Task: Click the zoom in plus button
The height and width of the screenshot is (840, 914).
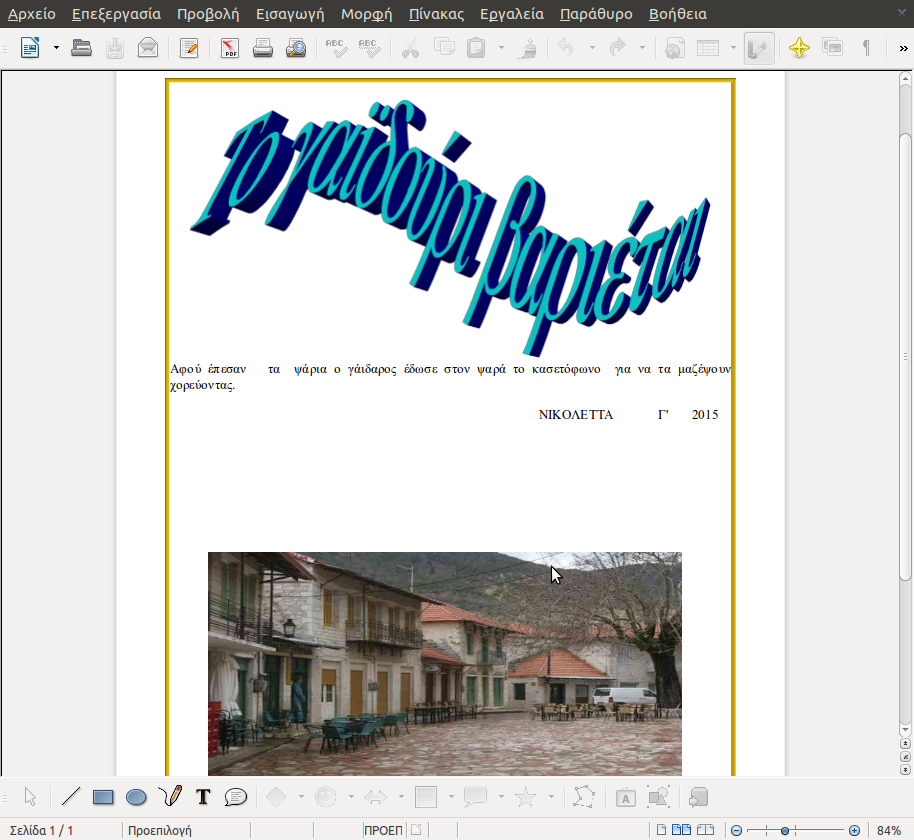Action: coord(854,831)
